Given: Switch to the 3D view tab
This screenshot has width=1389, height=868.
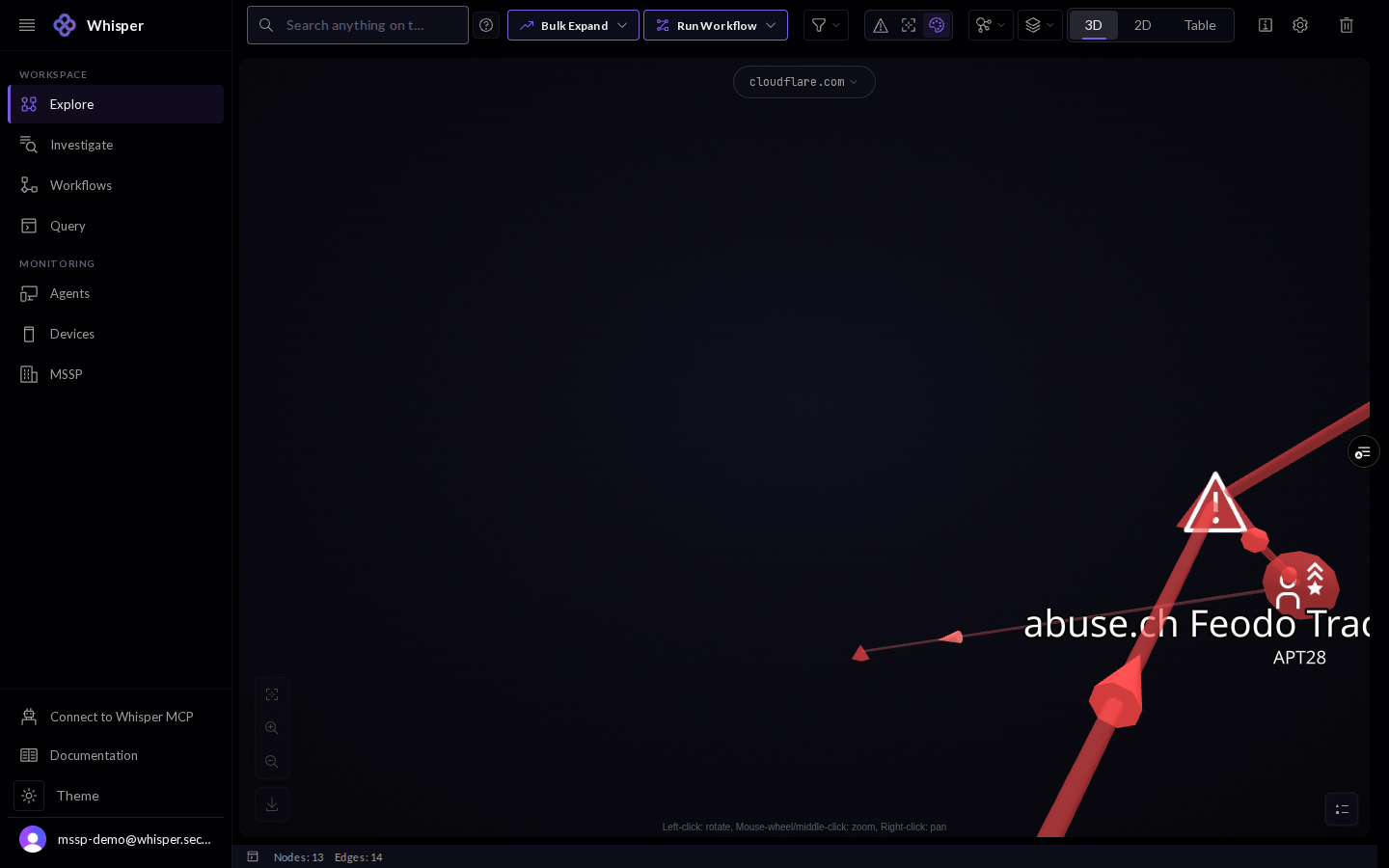Looking at the screenshot, I should (x=1094, y=25).
